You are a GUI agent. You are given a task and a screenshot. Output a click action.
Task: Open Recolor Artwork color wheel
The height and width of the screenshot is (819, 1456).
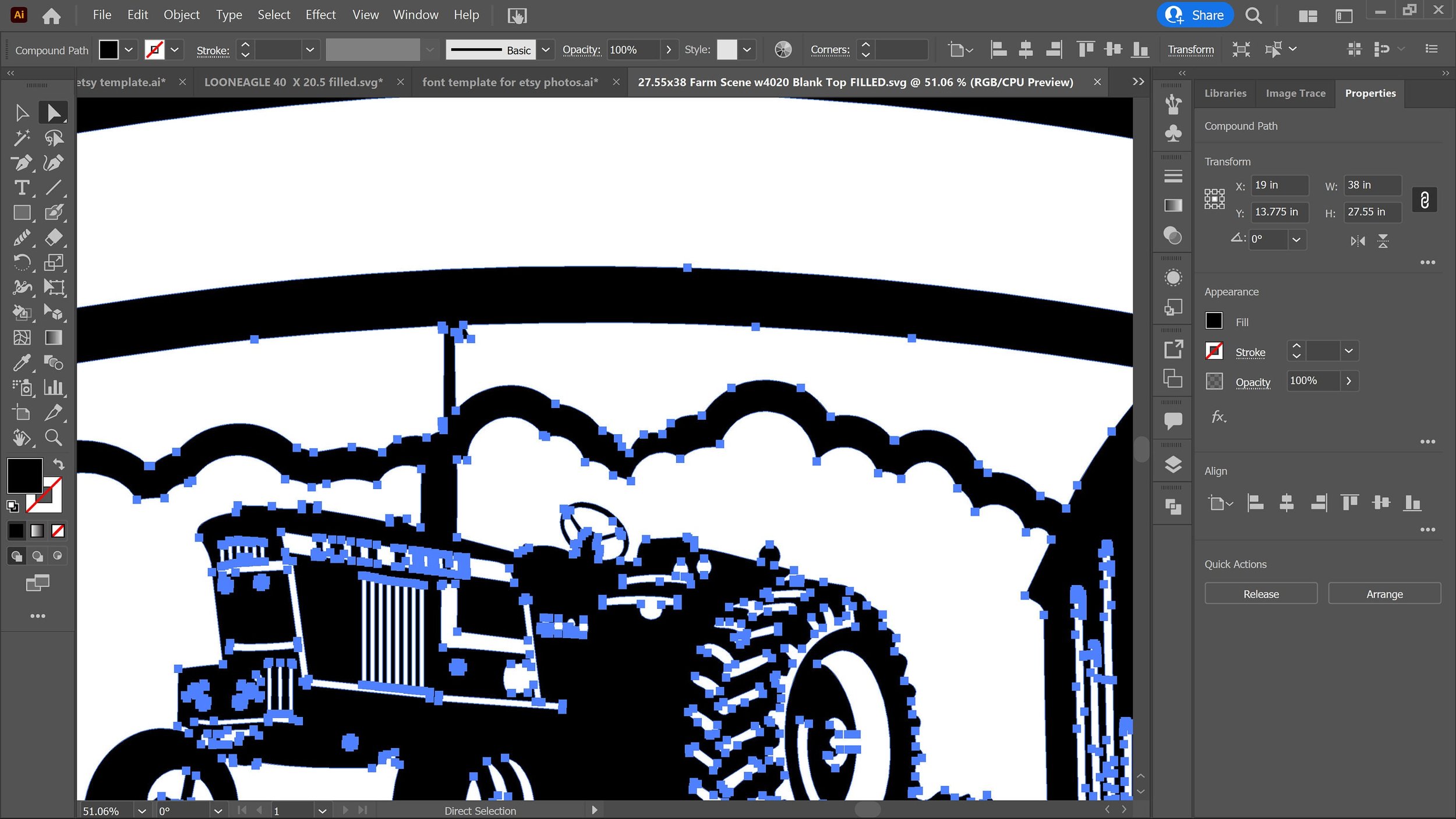point(783,49)
